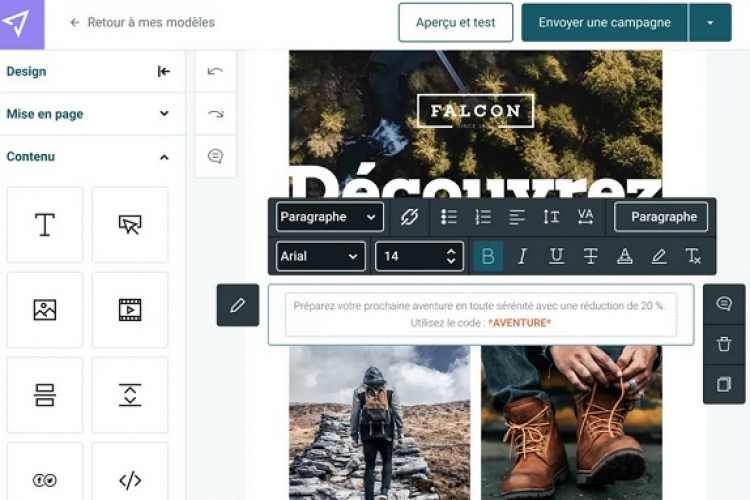Screen dimensions: 750x500
Task: Click the FALCON logo in header image
Action: (x=475, y=111)
